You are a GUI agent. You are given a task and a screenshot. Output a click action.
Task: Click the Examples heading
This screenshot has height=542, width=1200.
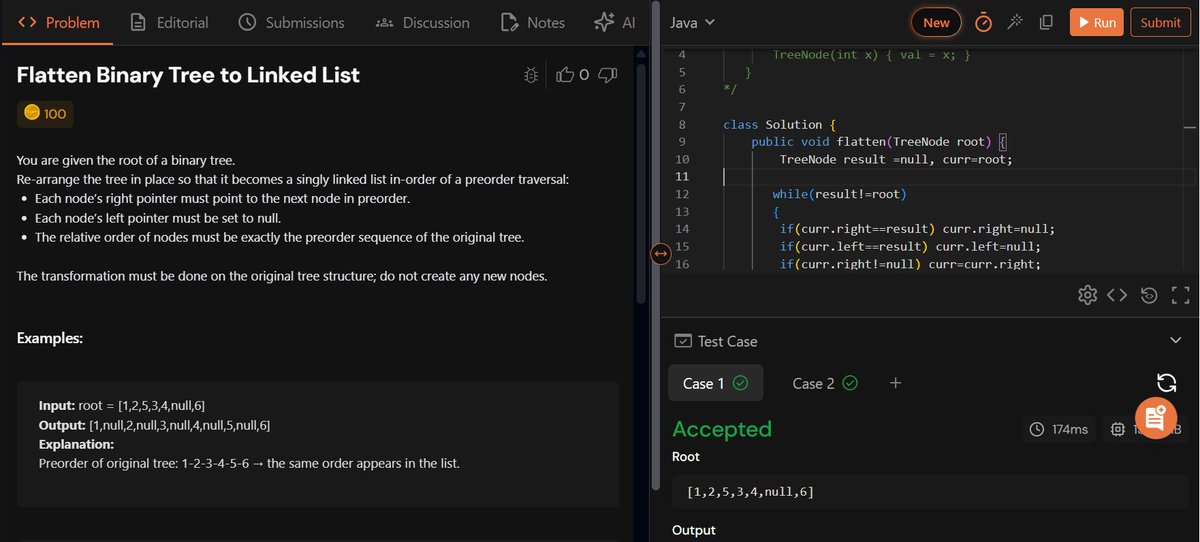pyautogui.click(x=50, y=339)
